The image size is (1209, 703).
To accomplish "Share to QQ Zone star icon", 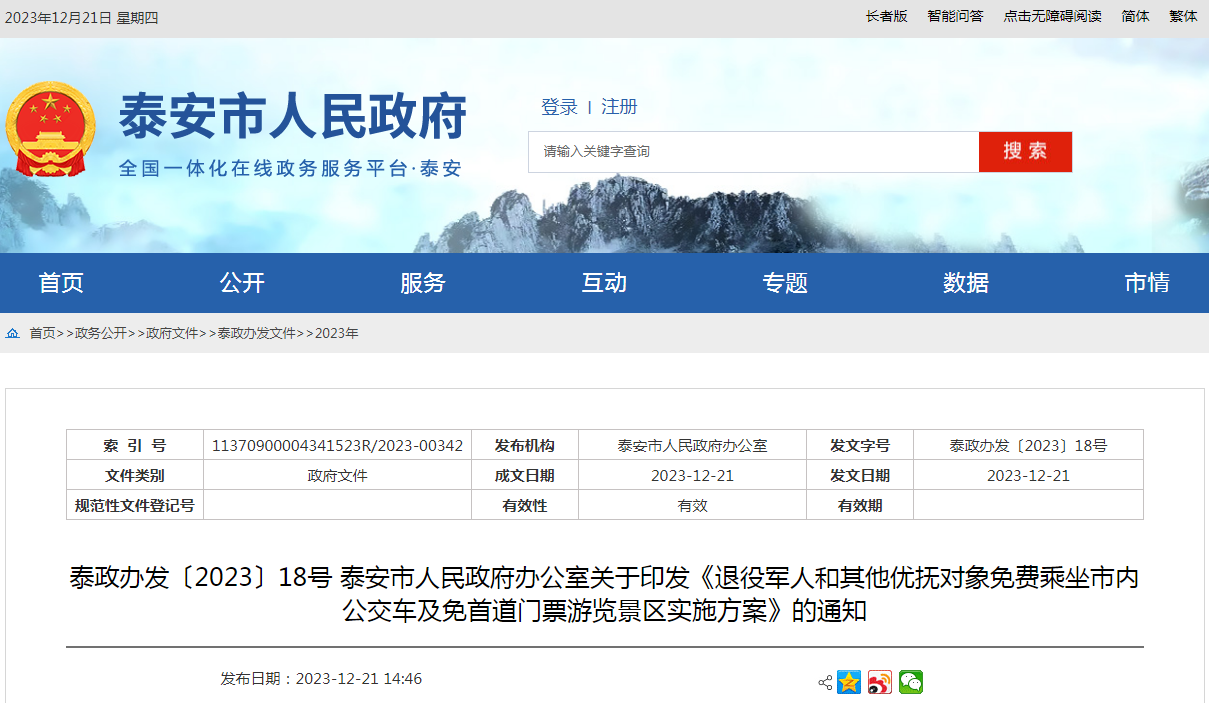I will 849,682.
